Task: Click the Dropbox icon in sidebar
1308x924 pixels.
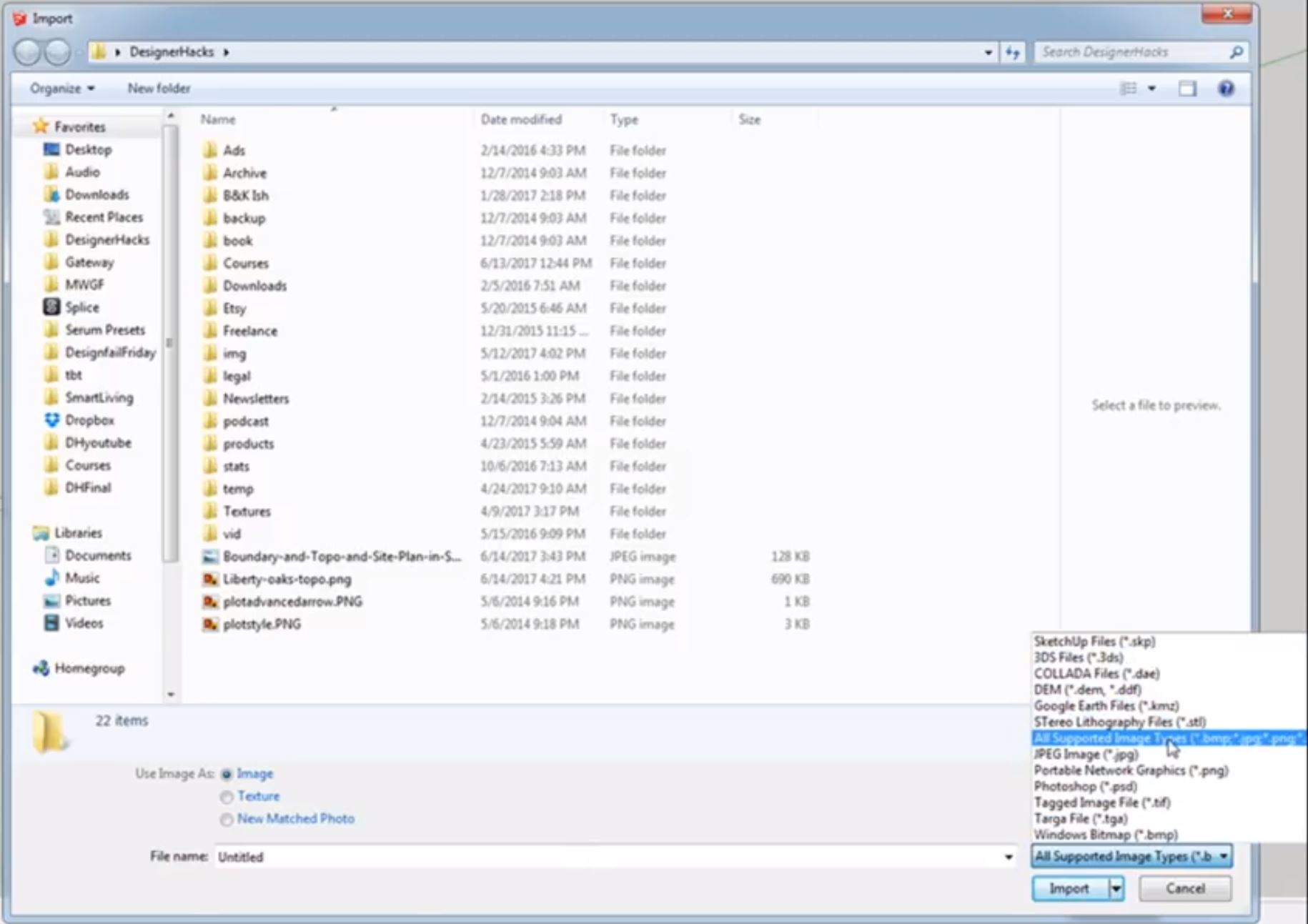Action: (51, 420)
